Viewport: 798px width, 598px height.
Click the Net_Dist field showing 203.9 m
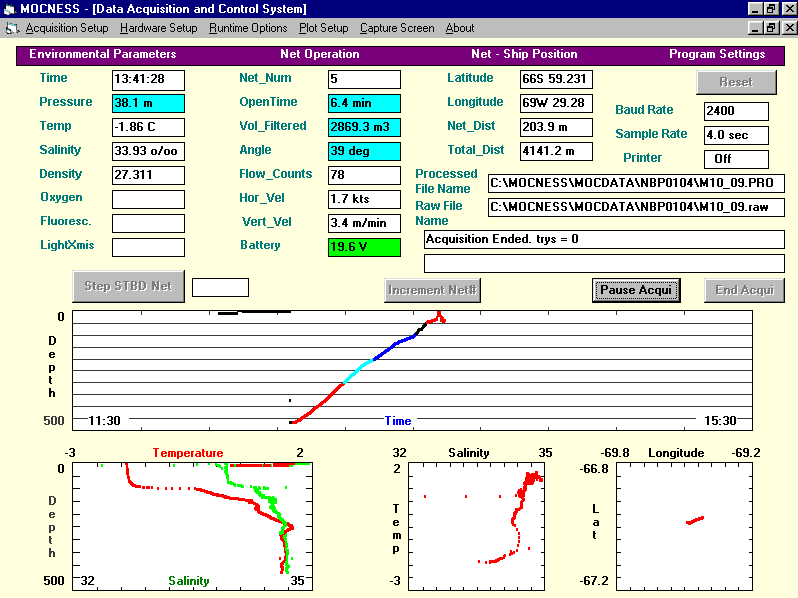click(x=556, y=127)
